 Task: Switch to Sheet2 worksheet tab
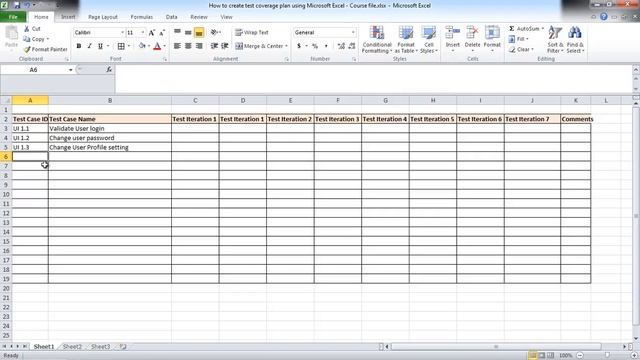tap(72, 347)
